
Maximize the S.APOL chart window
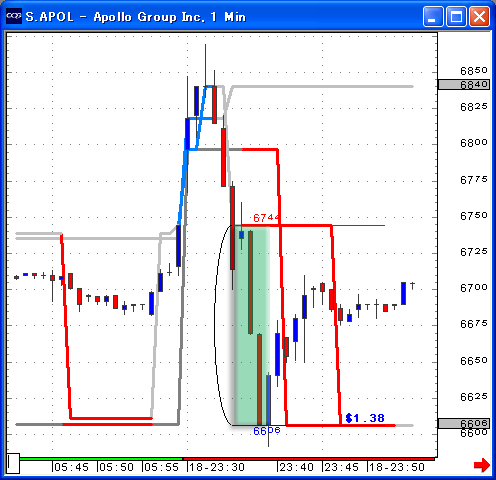click(456, 16)
